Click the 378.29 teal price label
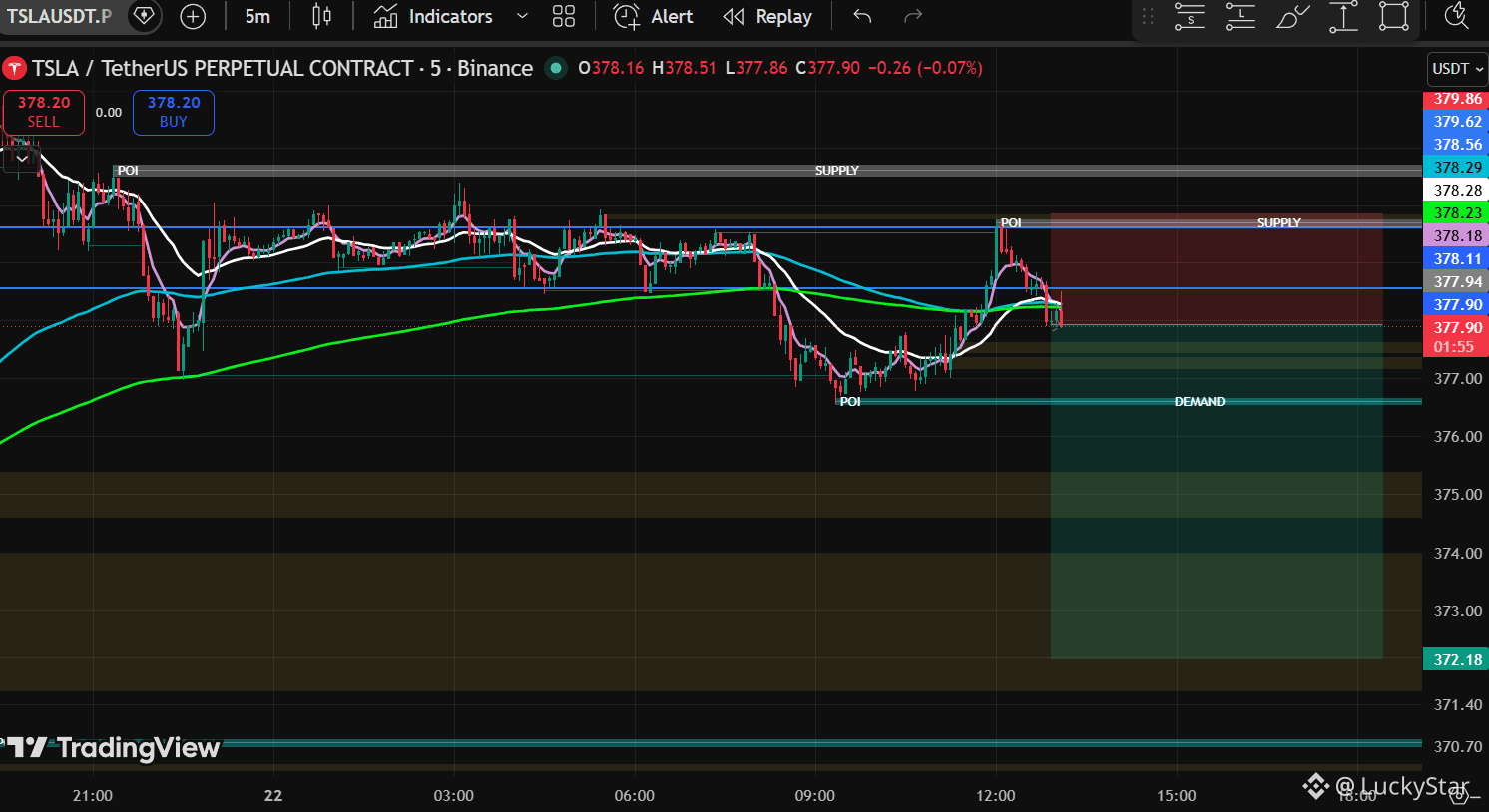1489x812 pixels. point(1457,167)
